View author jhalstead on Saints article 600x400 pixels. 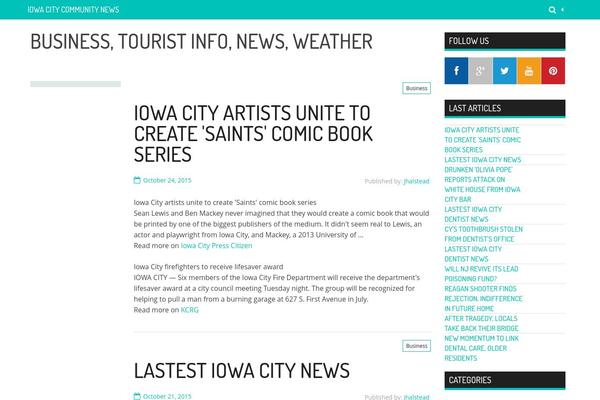pyautogui.click(x=416, y=181)
